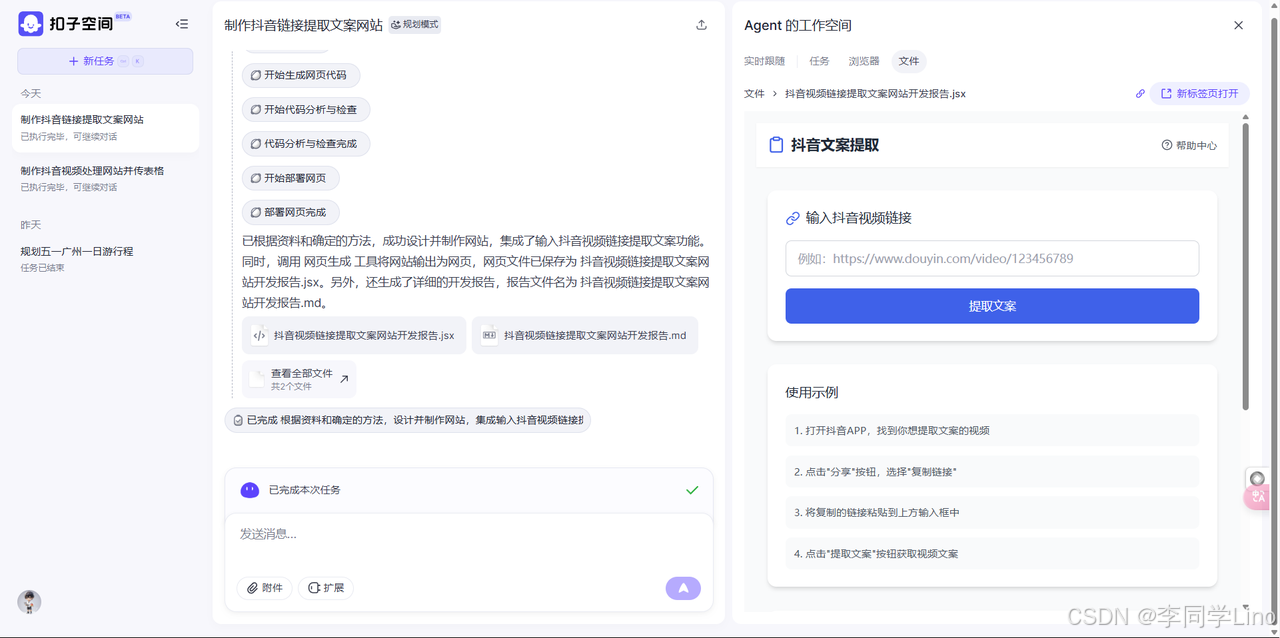Focus the 发送消息 message input
This screenshot has height=638, width=1280.
click(469, 535)
